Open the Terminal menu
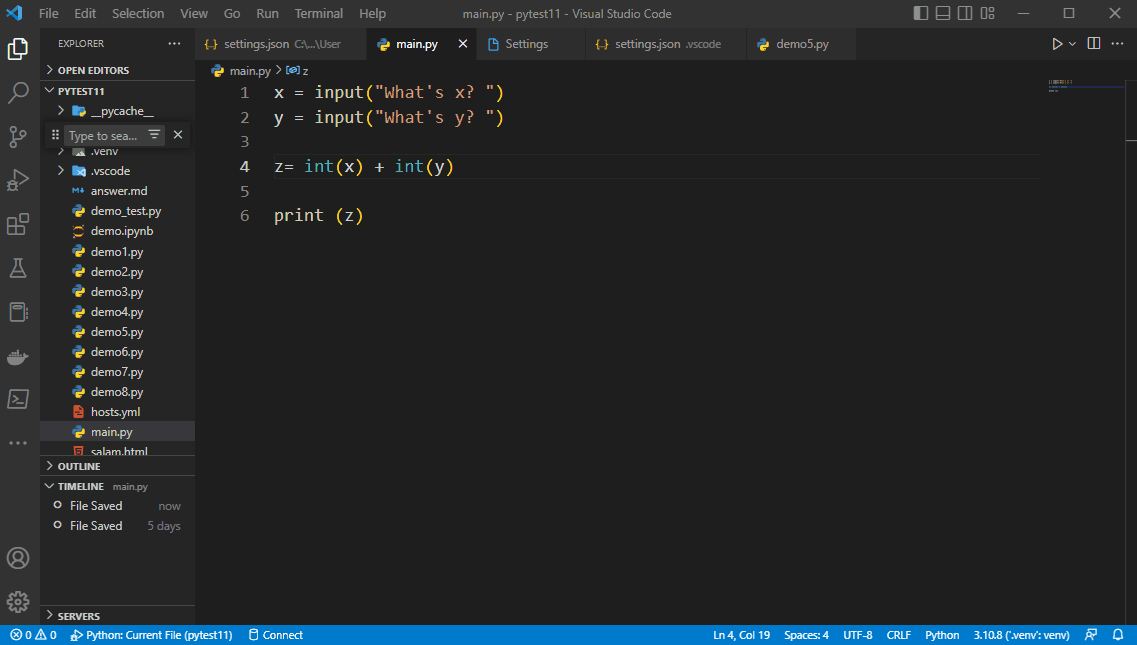The image size is (1137, 645). coord(318,13)
